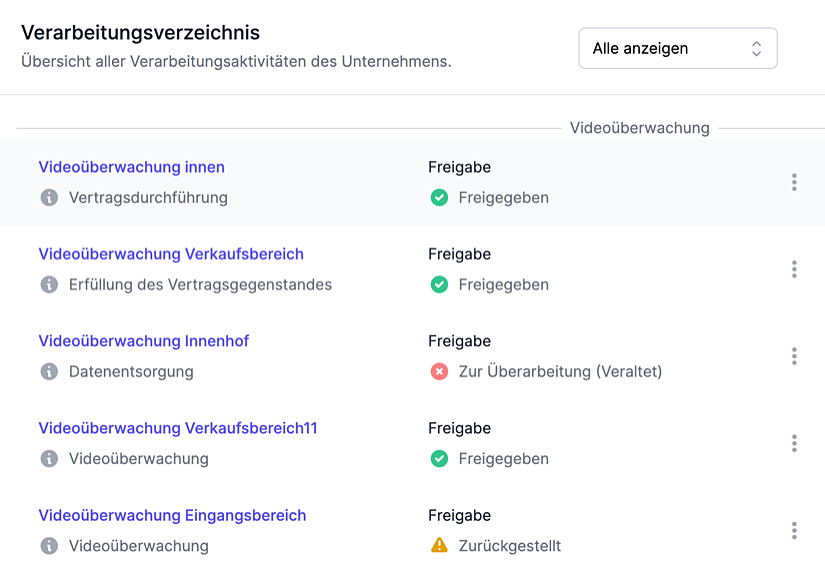825x570 pixels.
Task: Click info icon in Verkaufsbereich11 row
Action: (x=48, y=459)
